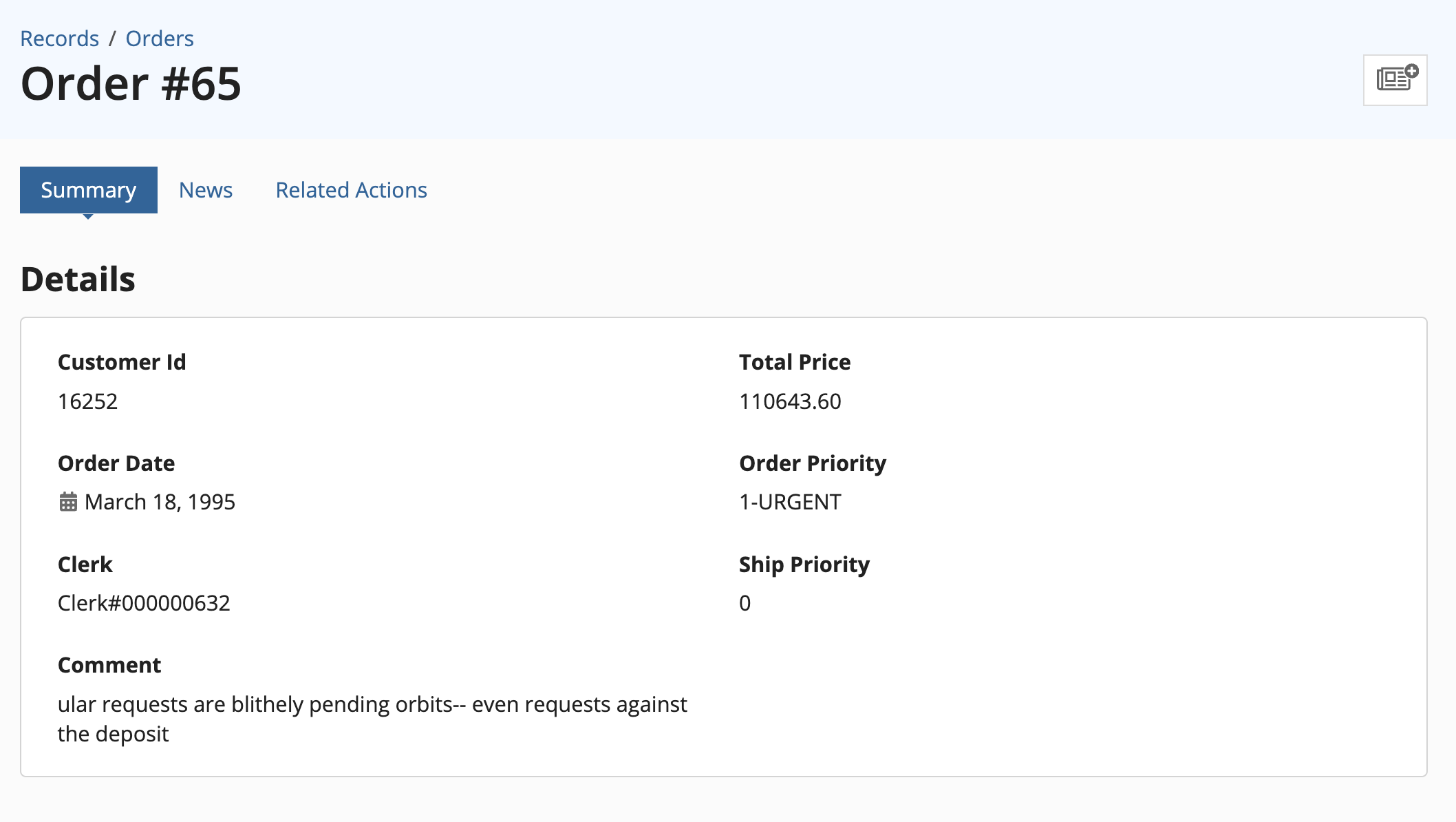
Task: Click the comment text about pending orbits
Action: [x=372, y=719]
